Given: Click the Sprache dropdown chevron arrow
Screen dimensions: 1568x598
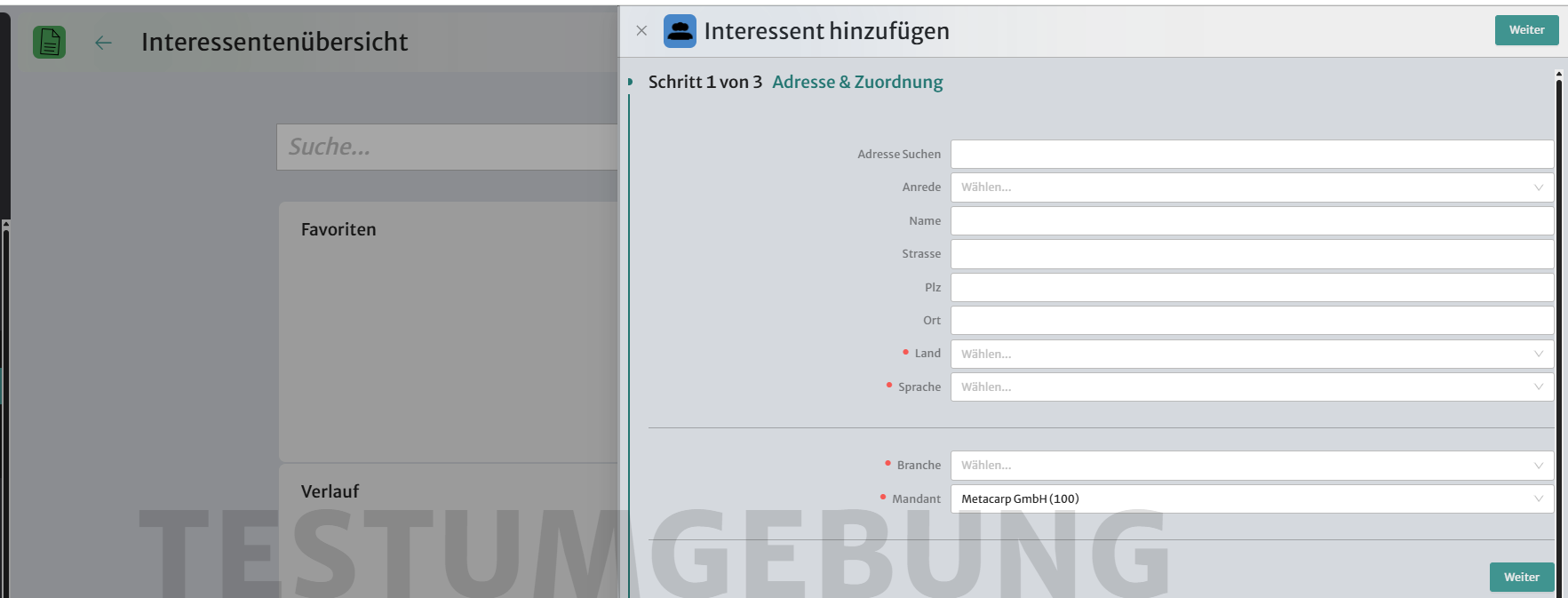Looking at the screenshot, I should coord(1538,387).
